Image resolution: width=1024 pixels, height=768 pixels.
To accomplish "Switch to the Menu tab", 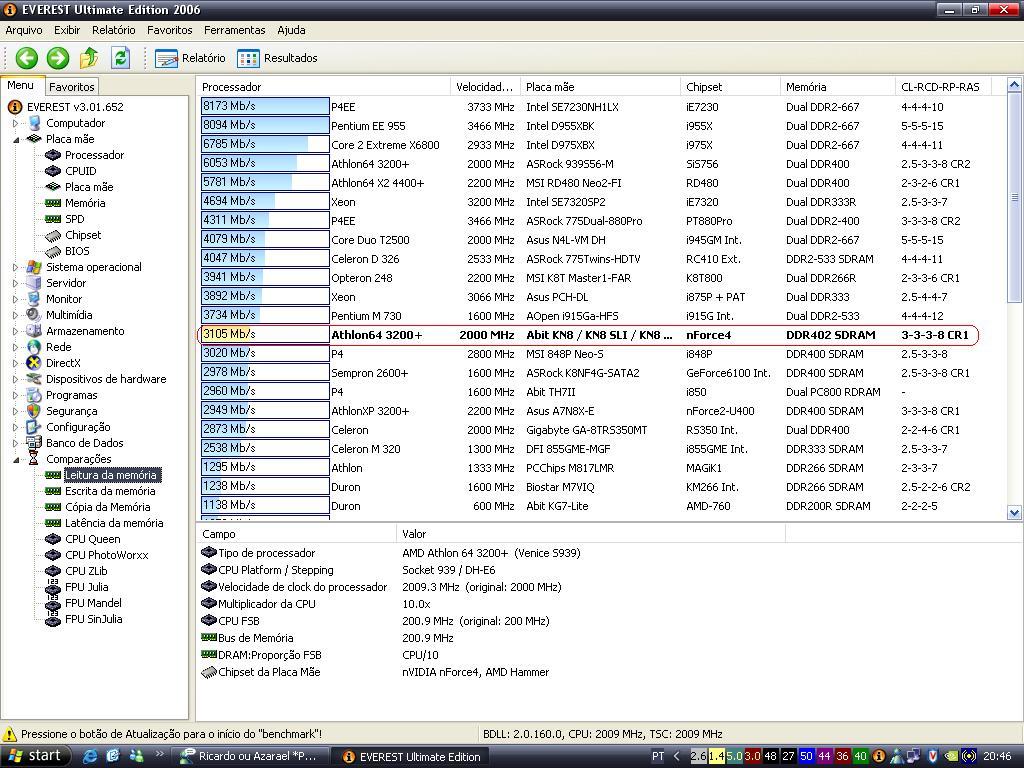I will [x=21, y=86].
